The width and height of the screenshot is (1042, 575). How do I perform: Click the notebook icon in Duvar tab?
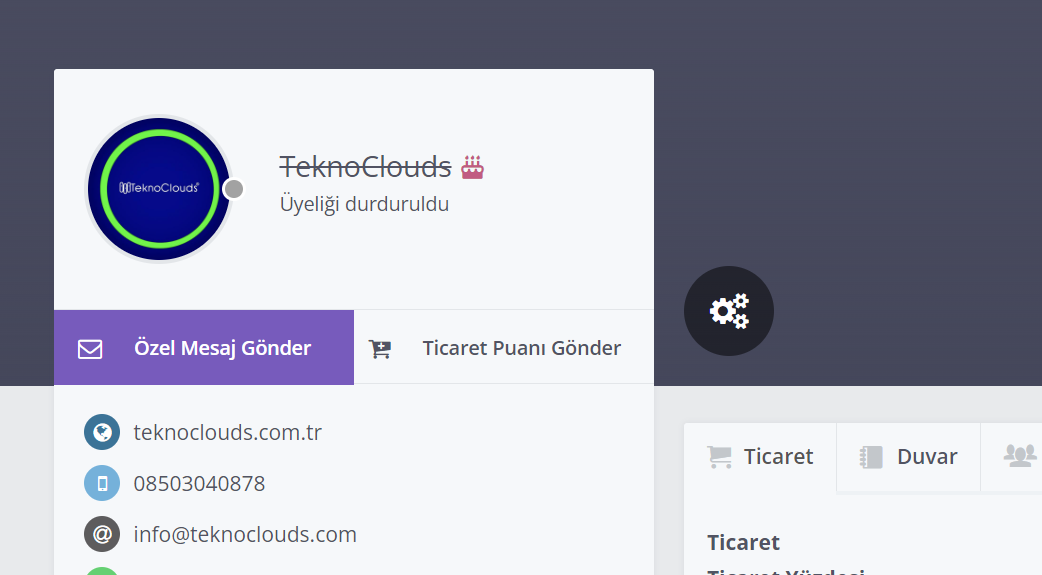pyautogui.click(x=871, y=457)
